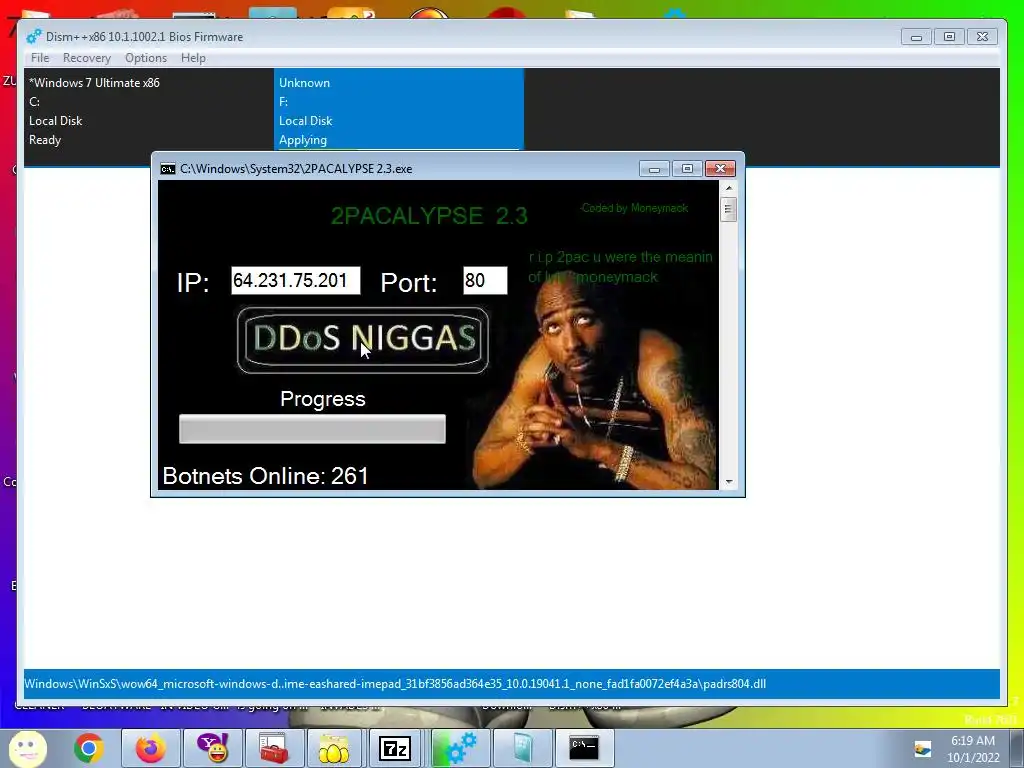Image resolution: width=1024 pixels, height=768 pixels.
Task: Open the Options menu in Dism++
Action: point(146,57)
